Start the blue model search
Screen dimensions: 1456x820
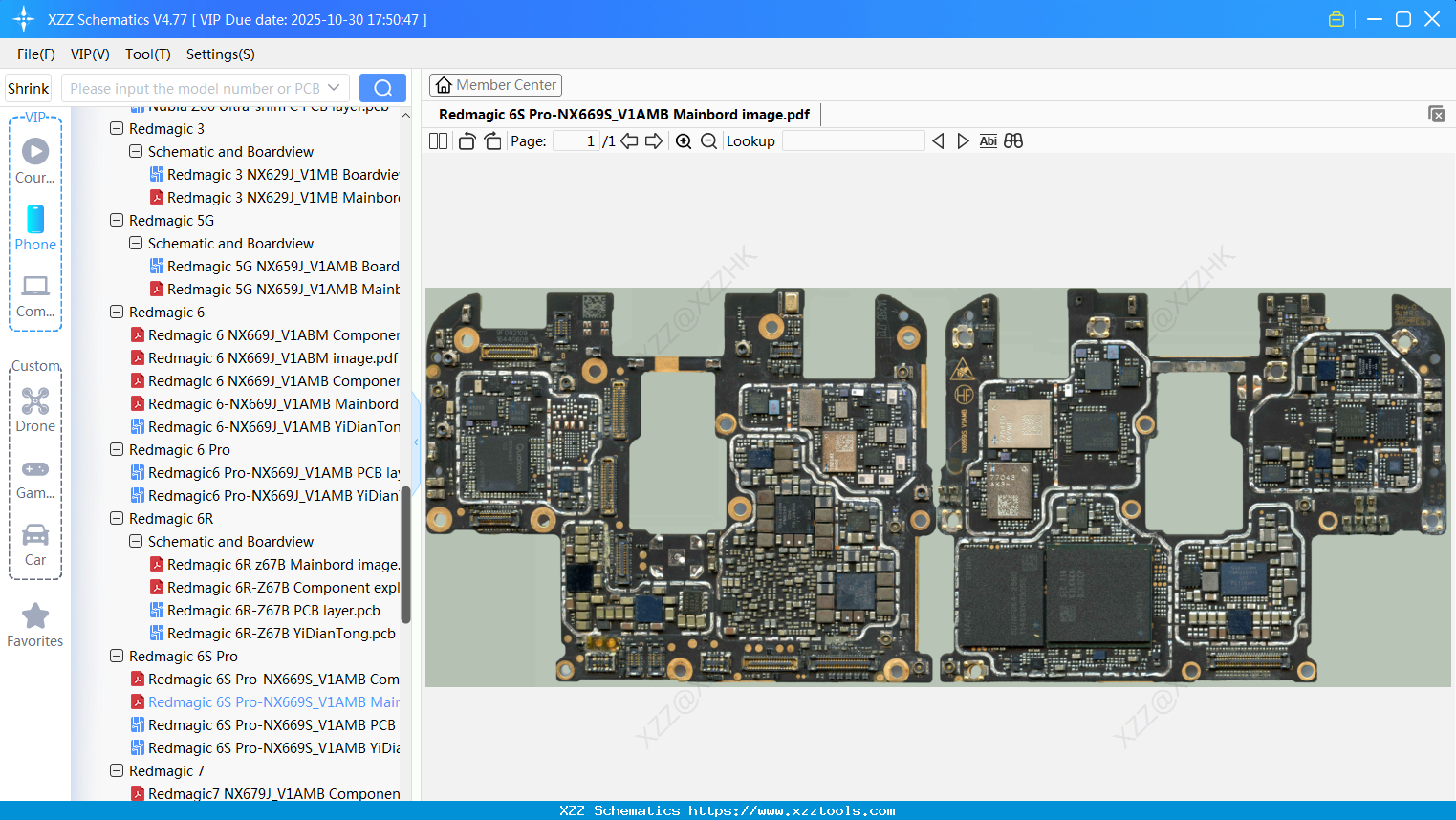pos(382,87)
